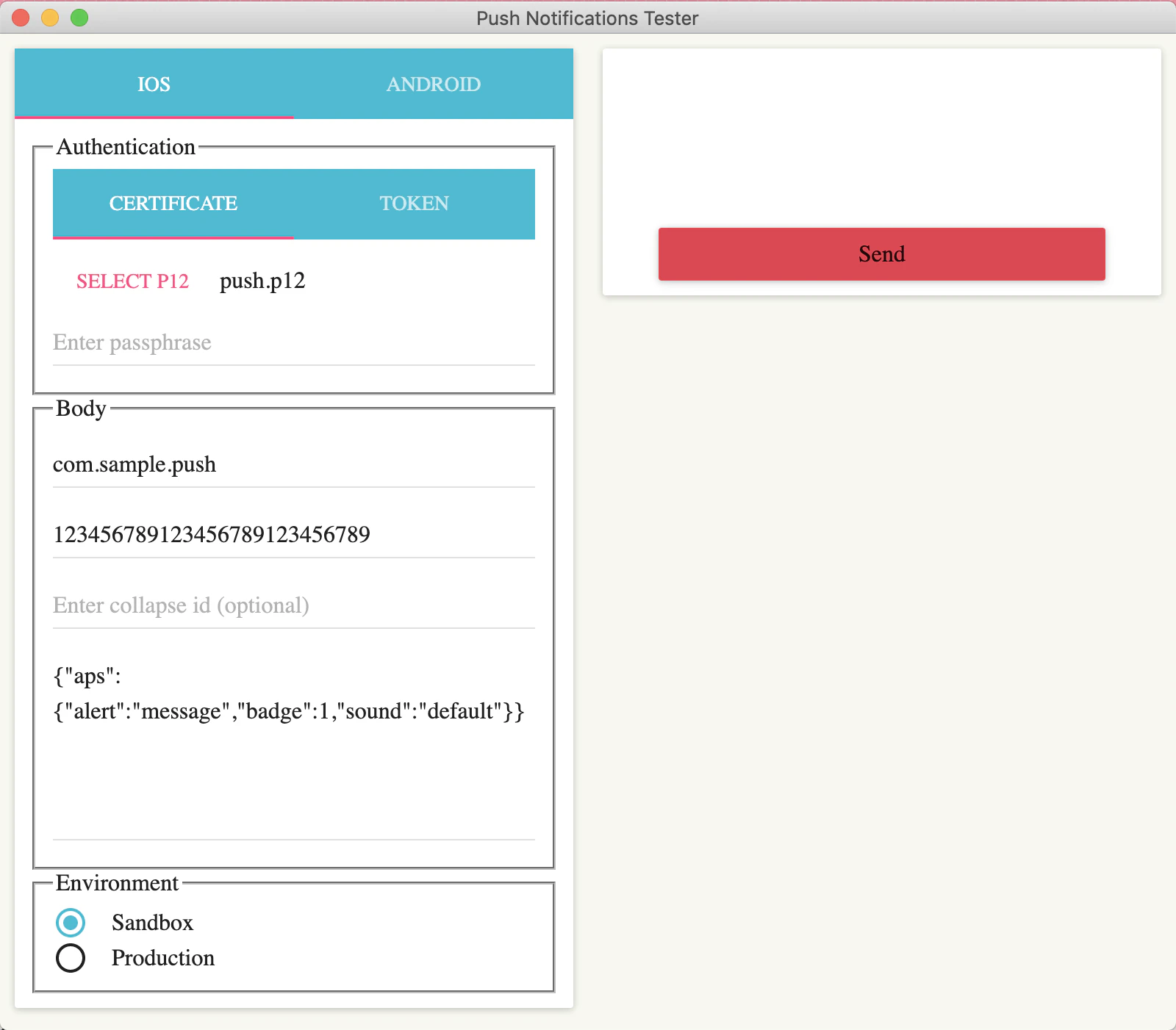1176x1030 pixels.
Task: Focus the collapse id optional field
Action: point(294,605)
